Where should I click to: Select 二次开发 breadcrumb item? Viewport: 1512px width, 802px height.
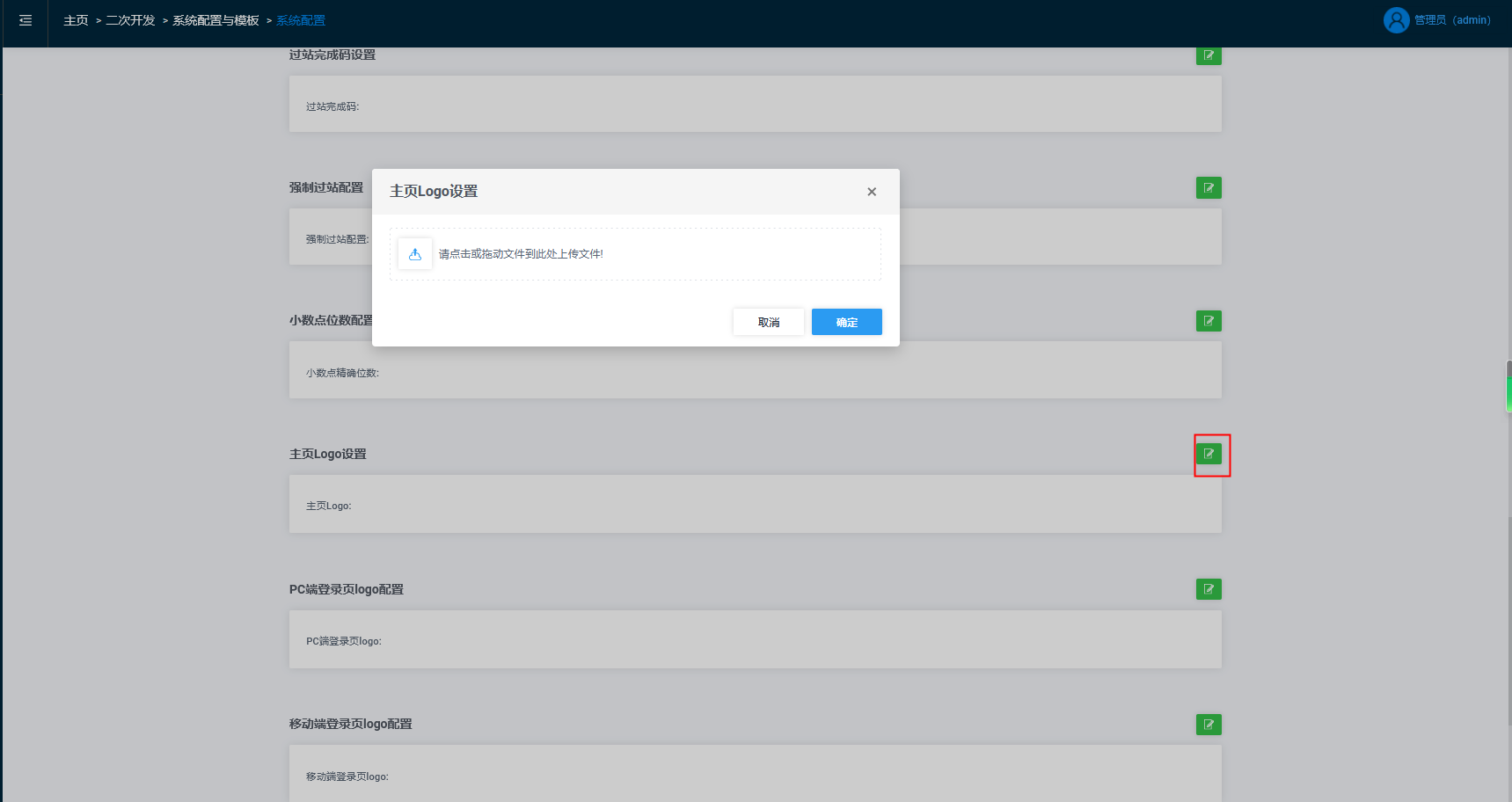130,20
